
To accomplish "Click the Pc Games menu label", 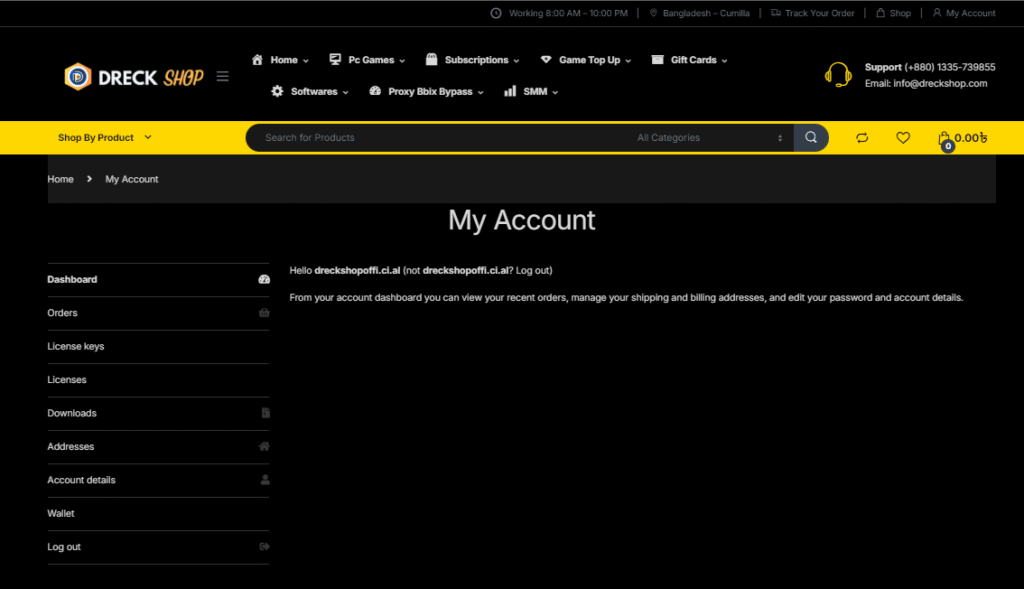I will click(x=371, y=59).
